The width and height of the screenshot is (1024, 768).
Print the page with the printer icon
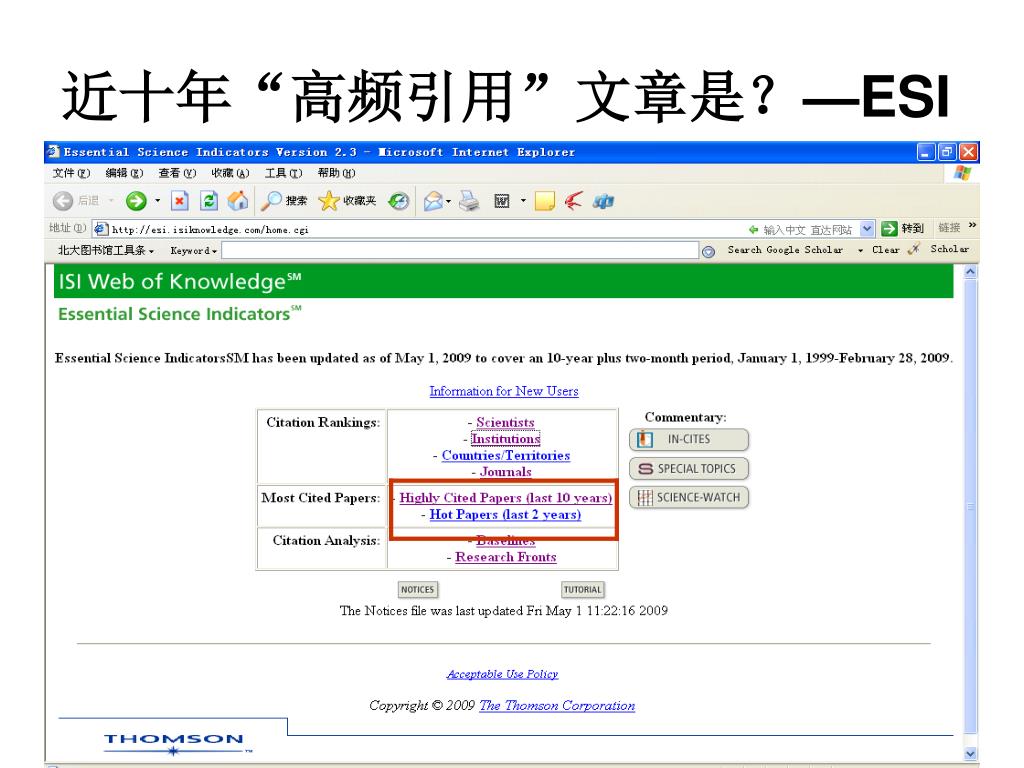coord(469,201)
